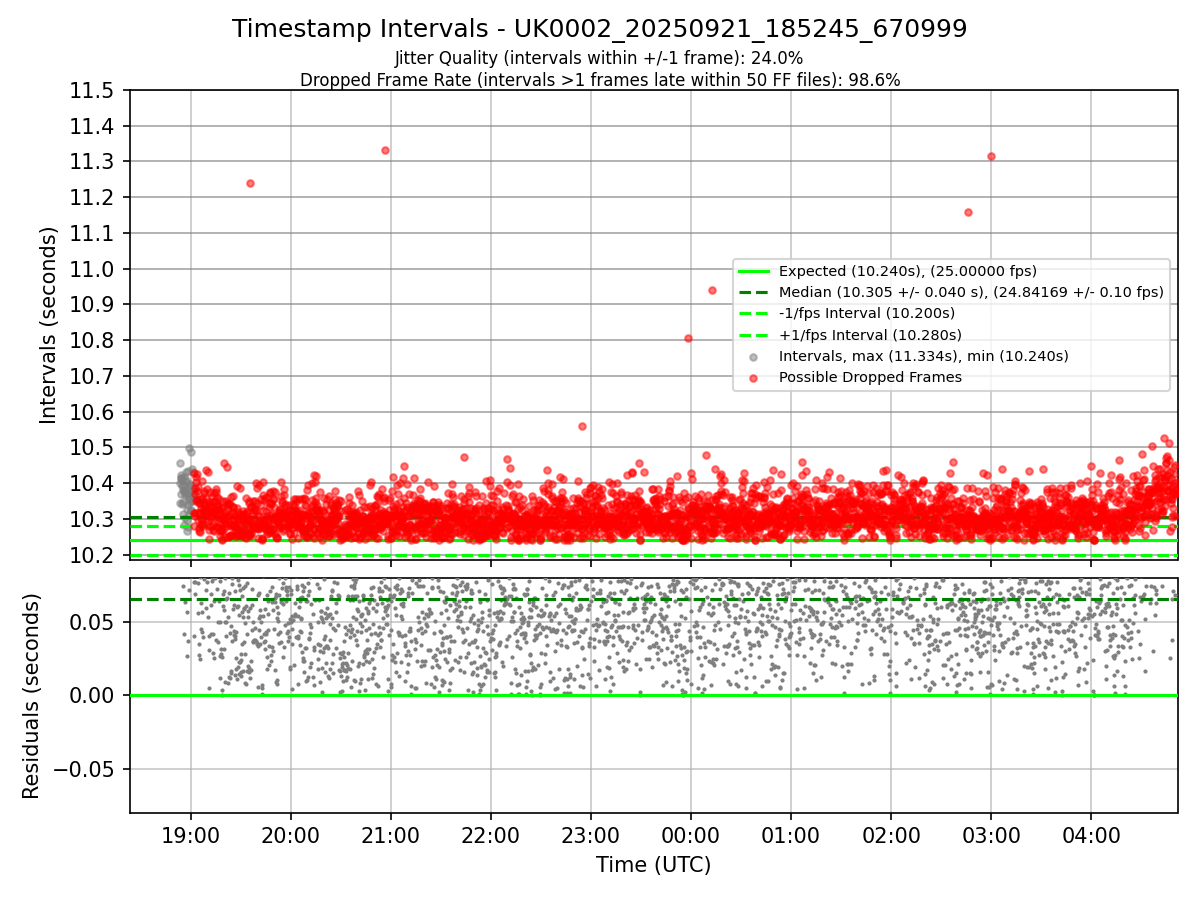Click the y-axis tick label '10.2'

[x=94, y=555]
